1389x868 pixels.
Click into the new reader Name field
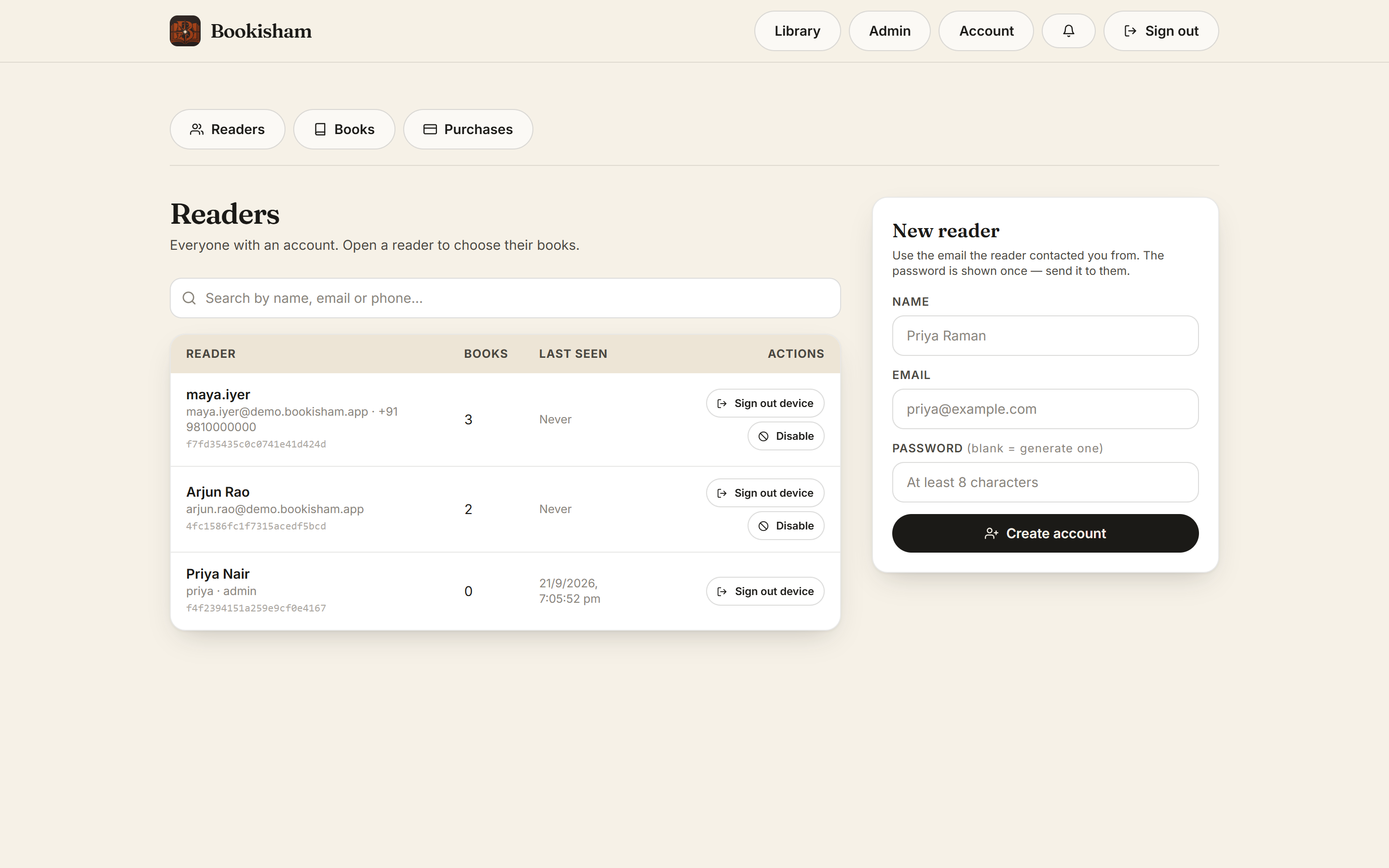1045,336
